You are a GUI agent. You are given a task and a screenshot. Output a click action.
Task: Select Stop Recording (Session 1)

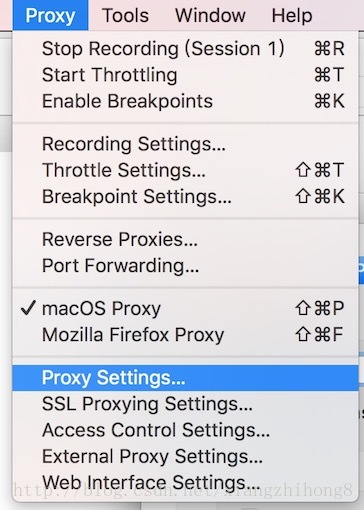point(185,49)
